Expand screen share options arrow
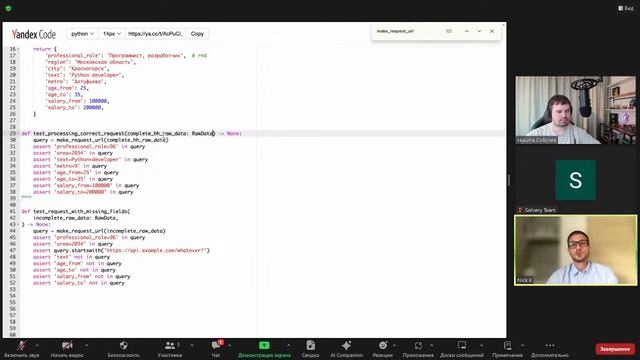This screenshot has height=360, width=640. point(288,345)
